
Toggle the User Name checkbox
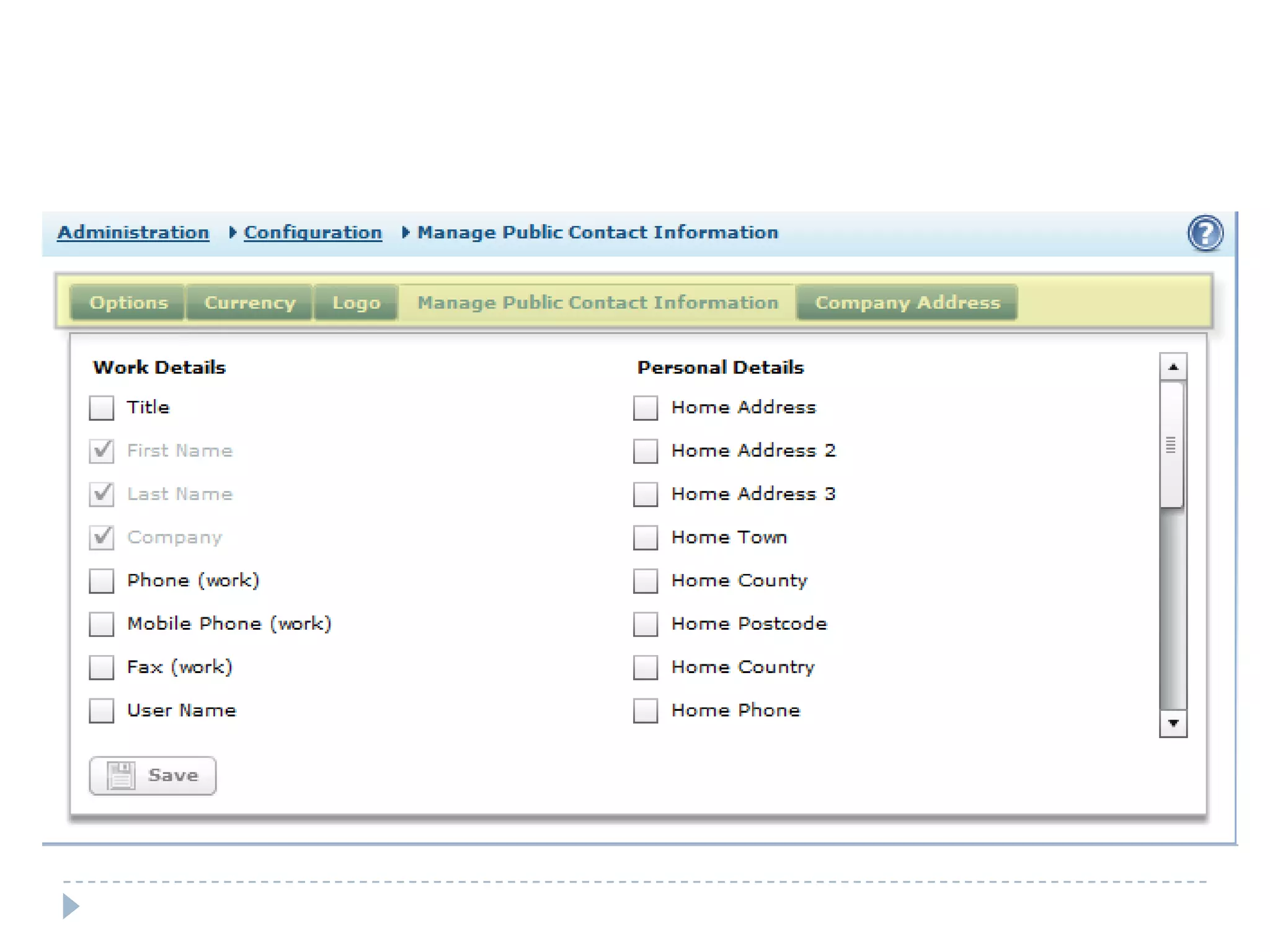click(x=102, y=711)
